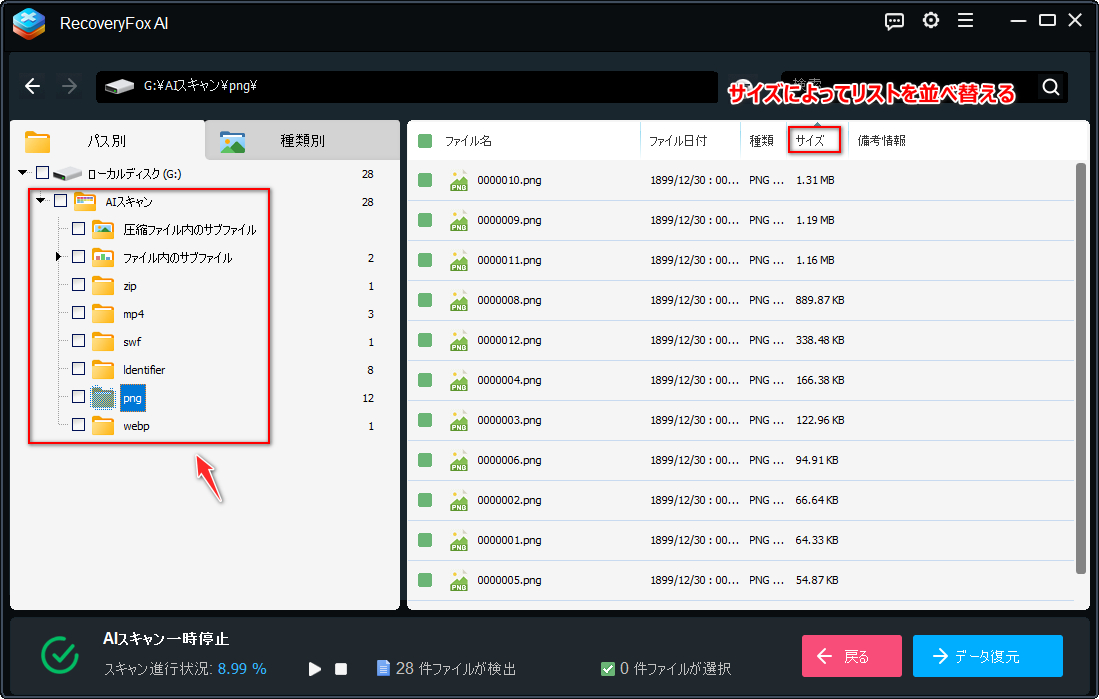This screenshot has width=1099, height=699.
Task: Click the search magnifier icon
Action: point(1050,87)
